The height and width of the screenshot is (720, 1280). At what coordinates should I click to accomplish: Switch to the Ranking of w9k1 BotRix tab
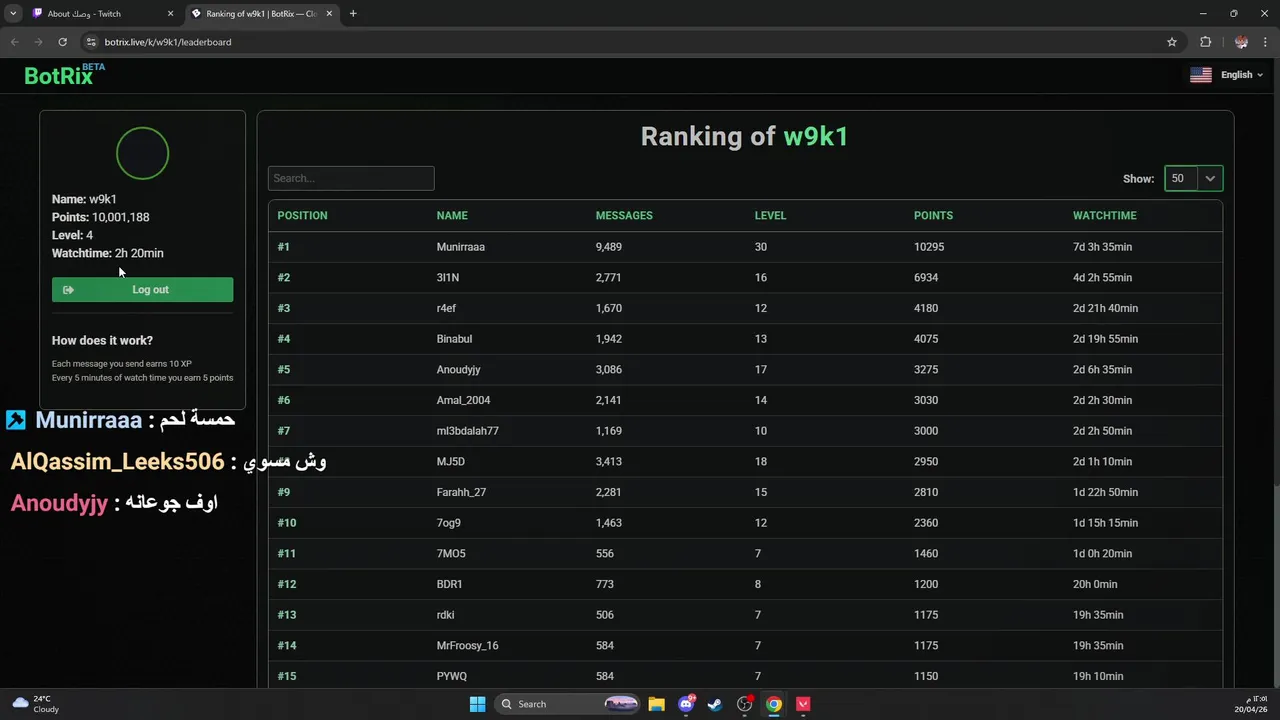[262, 14]
